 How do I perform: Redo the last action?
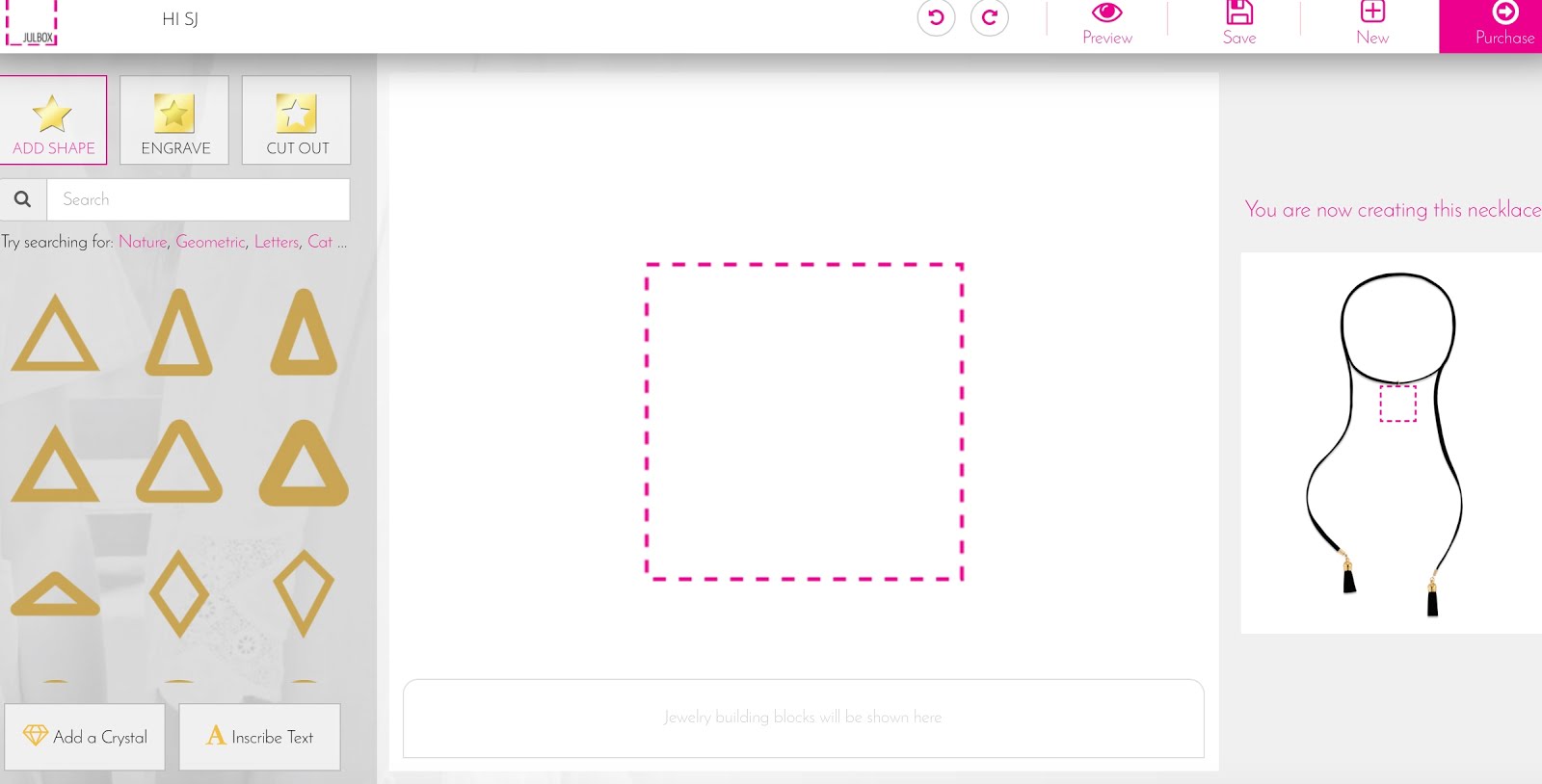(990, 17)
